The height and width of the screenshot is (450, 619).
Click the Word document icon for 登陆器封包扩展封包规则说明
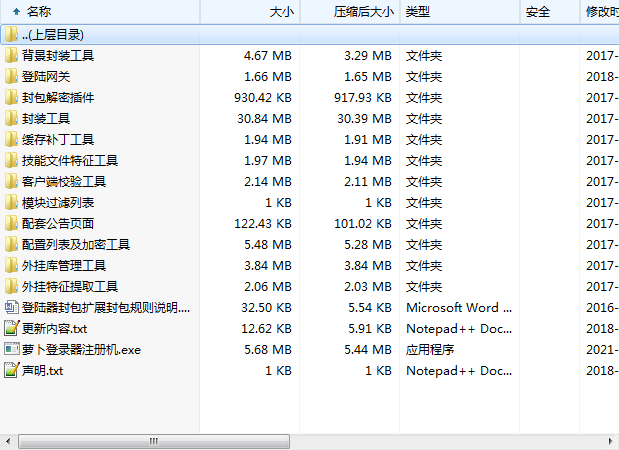11,308
